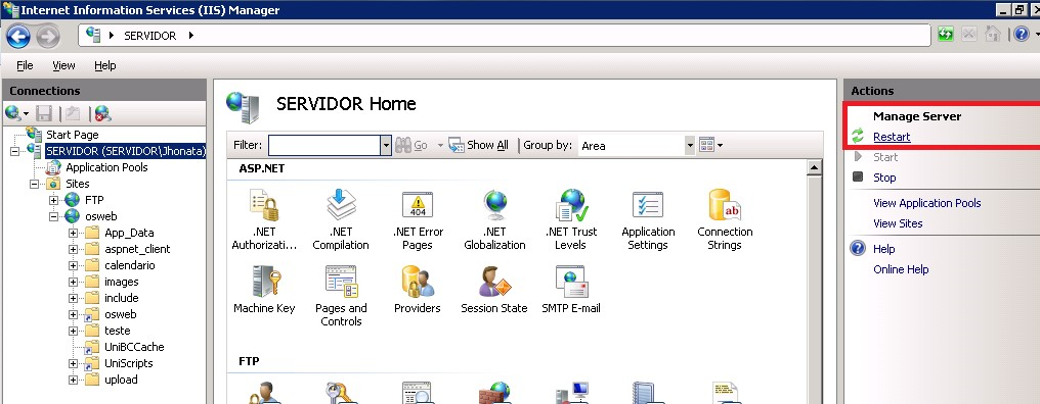Click Show All button in filter bar
This screenshot has width=1040, height=404.
click(x=479, y=145)
